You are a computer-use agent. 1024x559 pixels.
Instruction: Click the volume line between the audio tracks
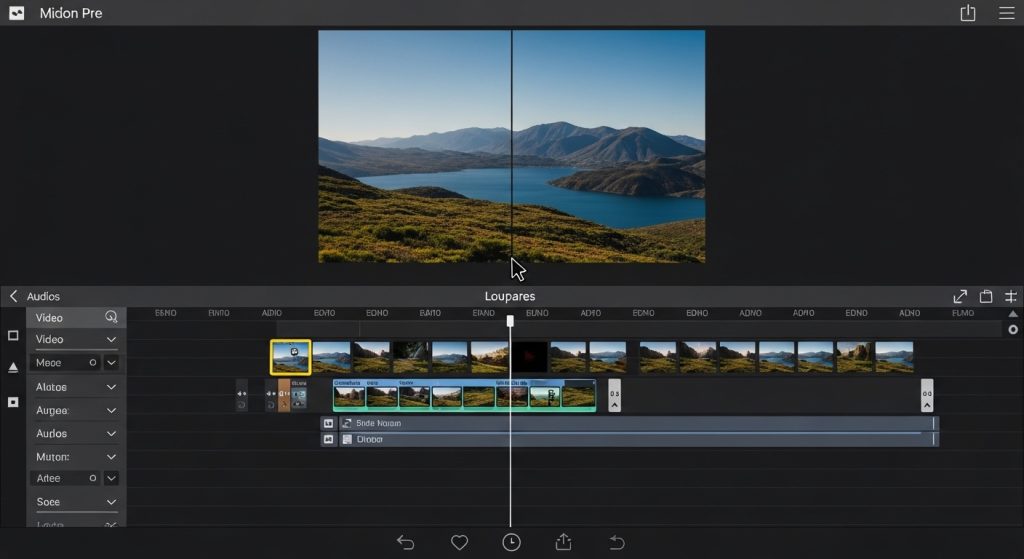[x=630, y=432]
